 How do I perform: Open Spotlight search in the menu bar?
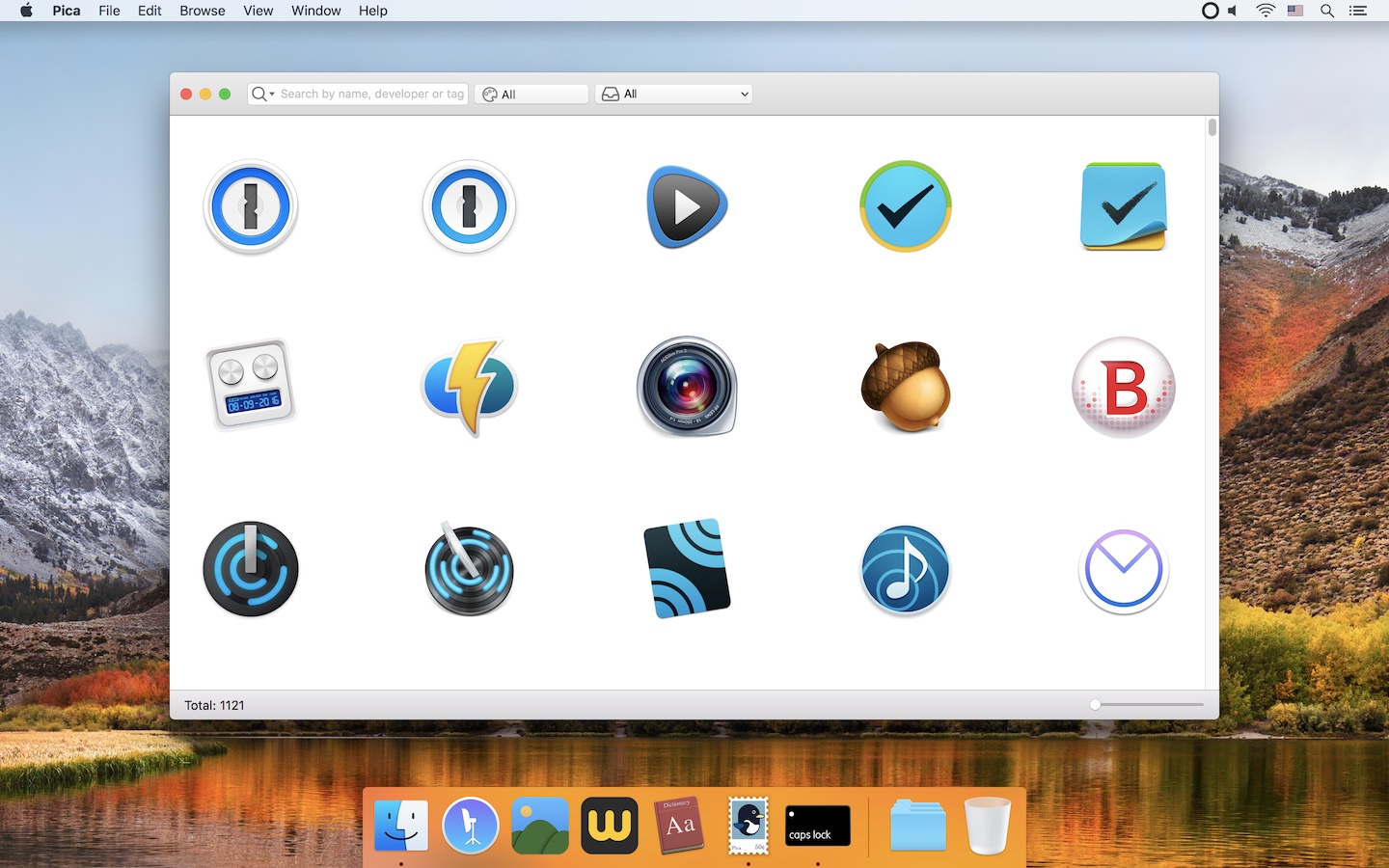click(1327, 11)
